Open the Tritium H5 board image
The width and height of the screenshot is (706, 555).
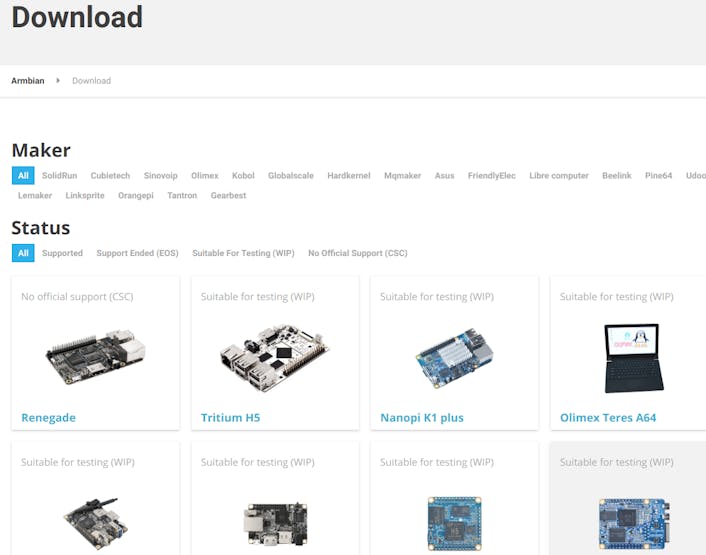(275, 357)
